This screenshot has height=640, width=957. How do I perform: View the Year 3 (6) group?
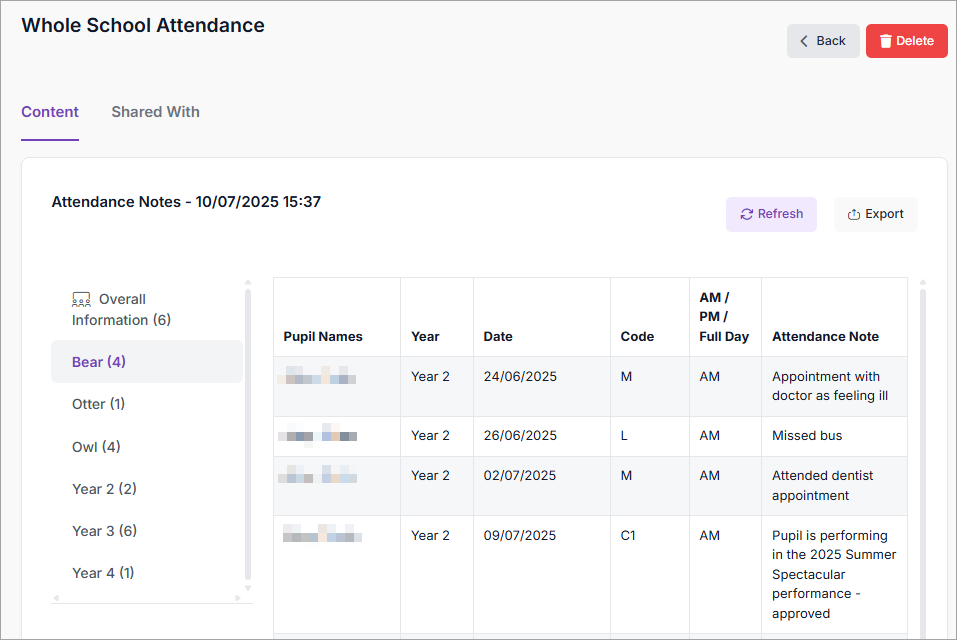click(104, 531)
